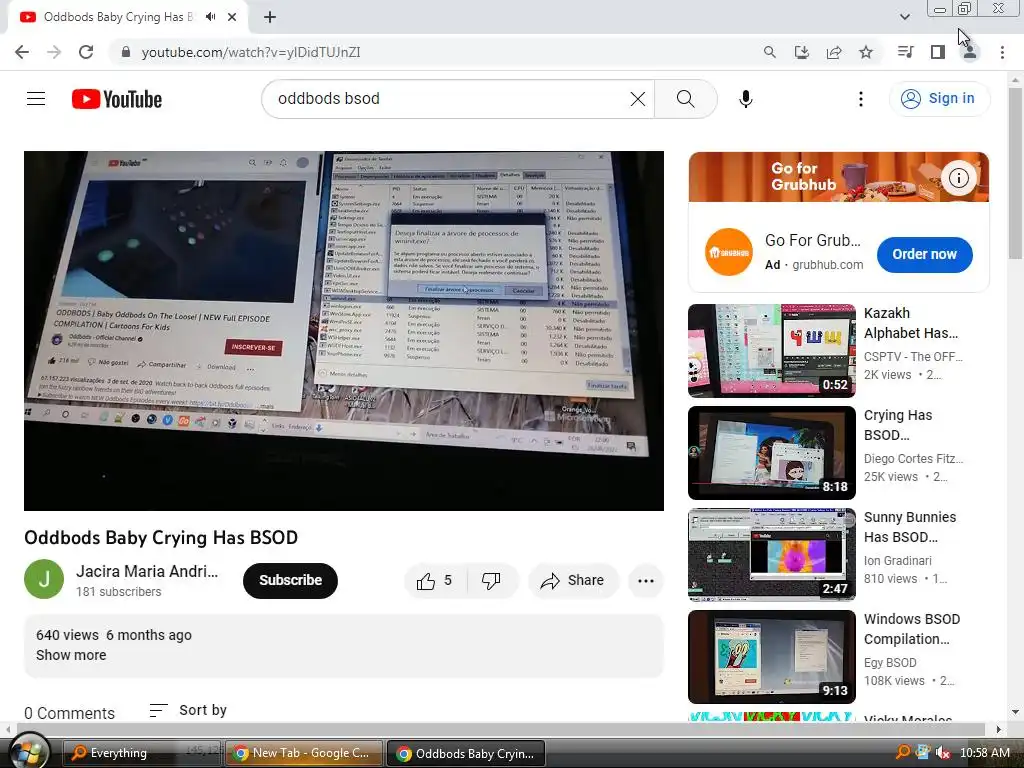Dislike the video with the thumbs down
The height and width of the screenshot is (768, 1024).
(491, 580)
